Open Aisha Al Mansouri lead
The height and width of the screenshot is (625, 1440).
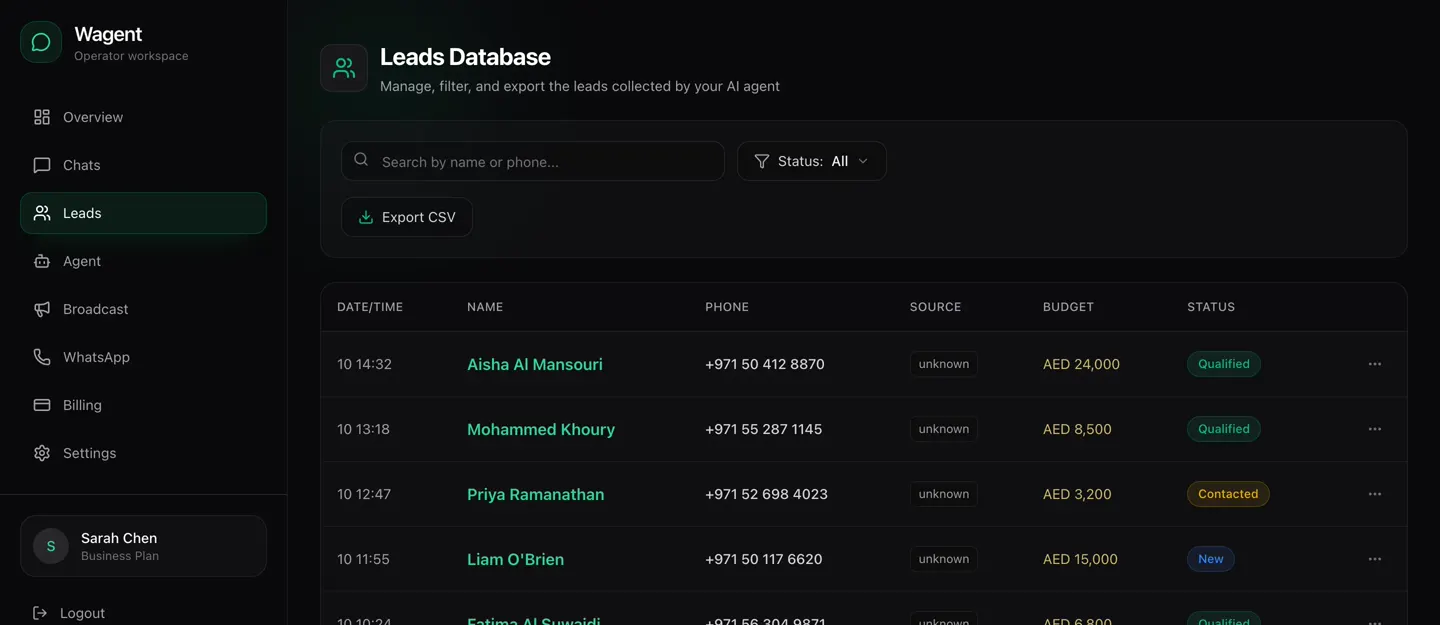(x=535, y=364)
